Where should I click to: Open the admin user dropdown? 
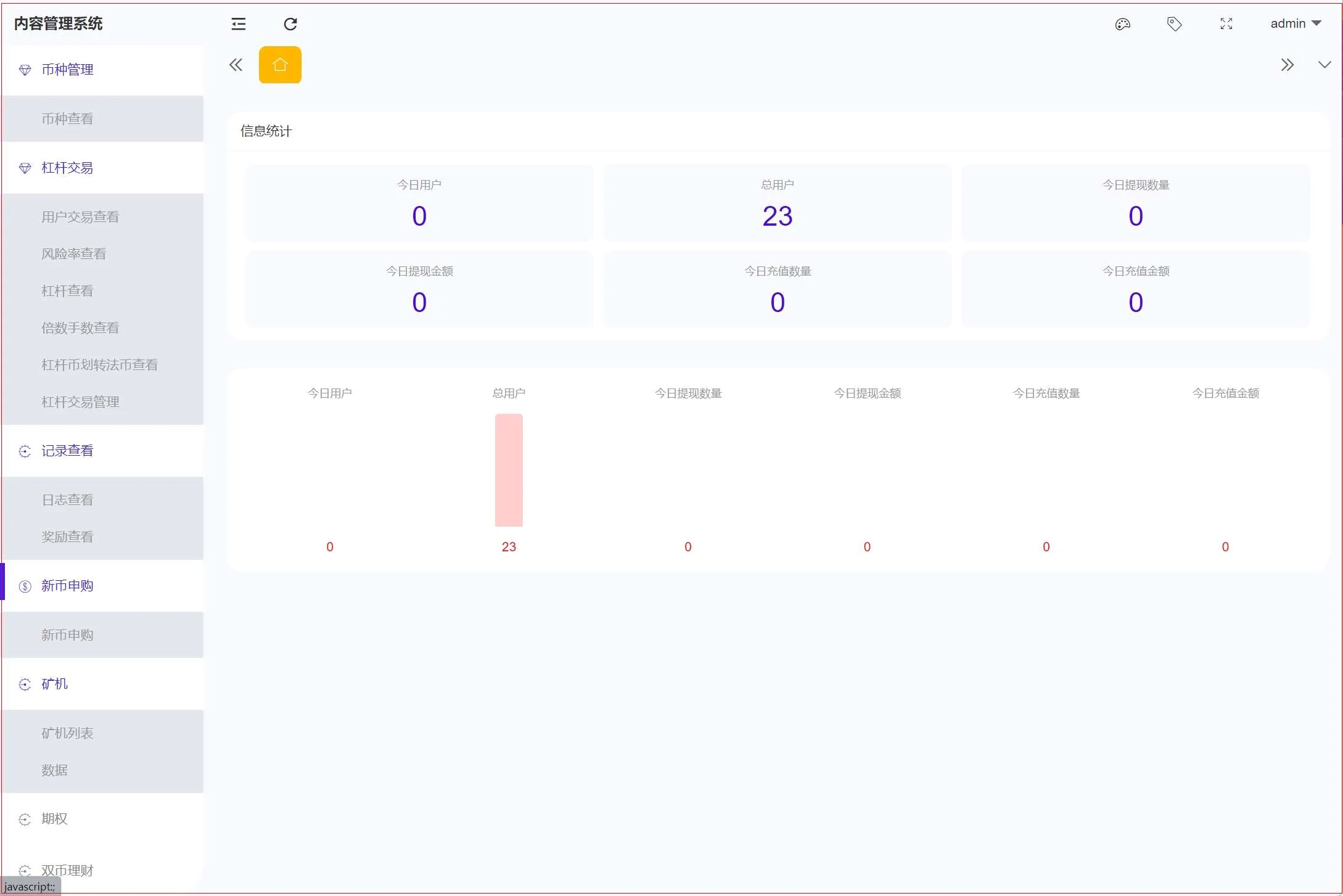(1295, 24)
